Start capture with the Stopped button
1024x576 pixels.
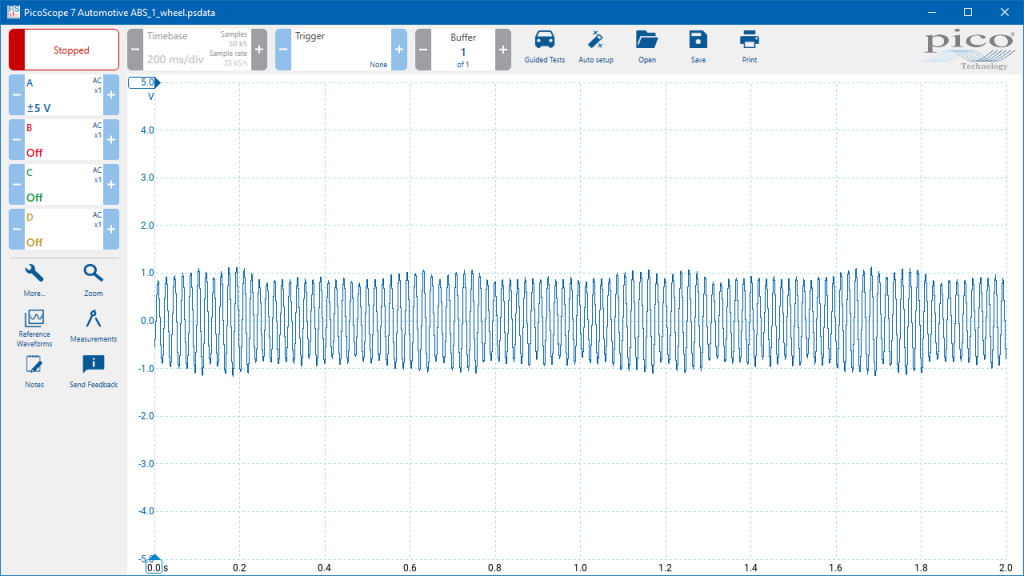click(64, 50)
